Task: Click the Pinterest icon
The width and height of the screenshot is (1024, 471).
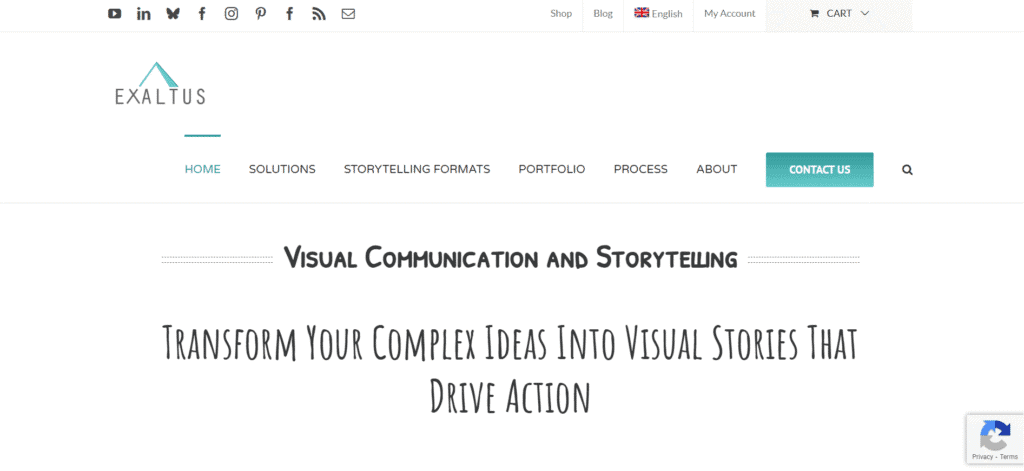Action: (260, 14)
